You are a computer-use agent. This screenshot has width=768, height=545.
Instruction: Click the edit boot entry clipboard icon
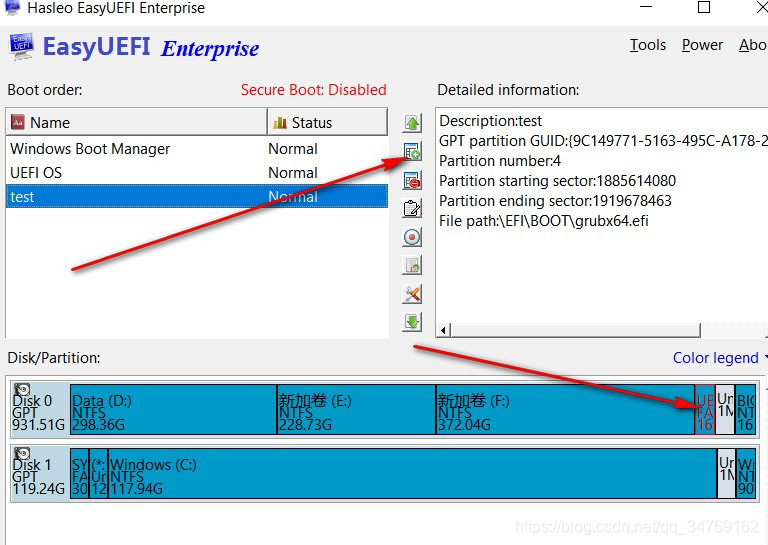(412, 209)
